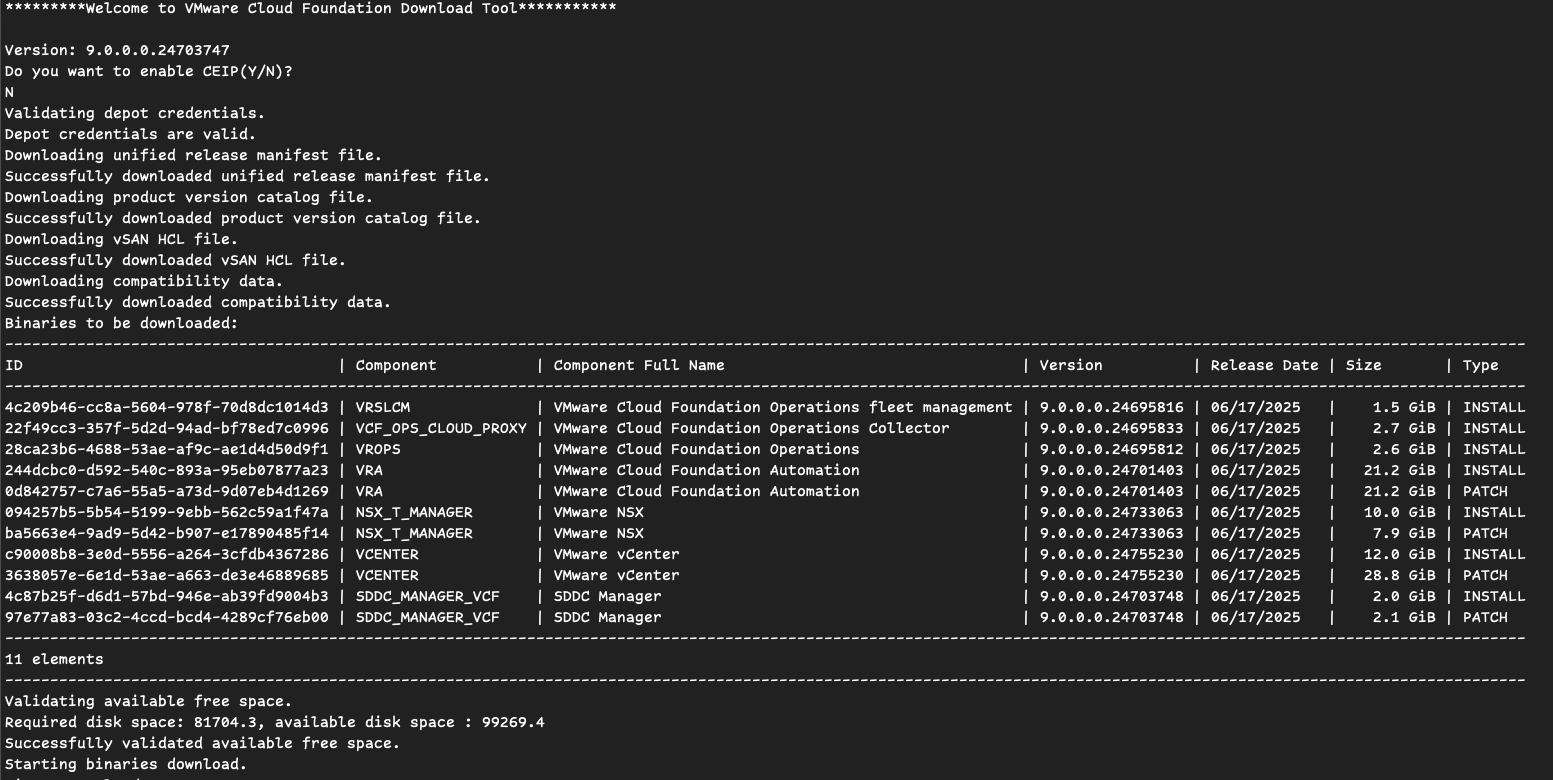Click 'Depot credentials are valid.' message
1553x780 pixels.
coord(130,134)
